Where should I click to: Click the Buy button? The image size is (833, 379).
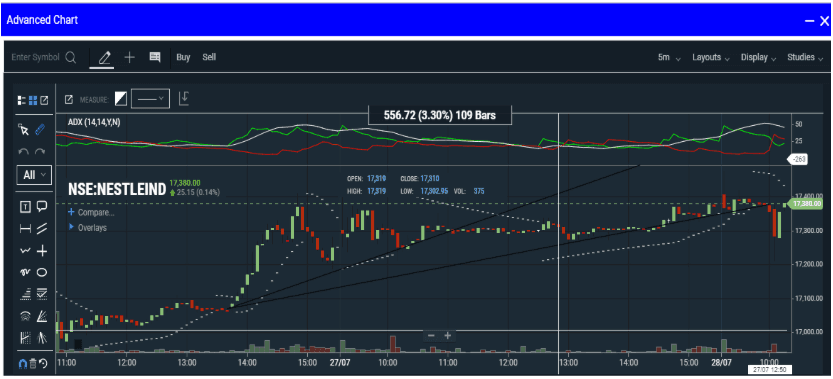tap(183, 57)
